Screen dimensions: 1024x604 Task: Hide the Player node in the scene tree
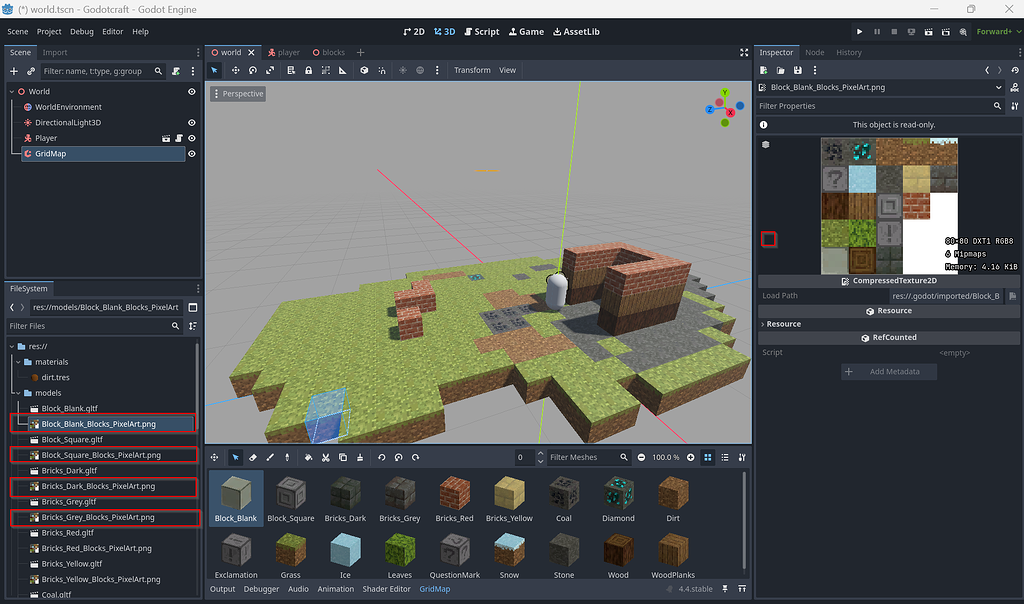click(x=191, y=138)
